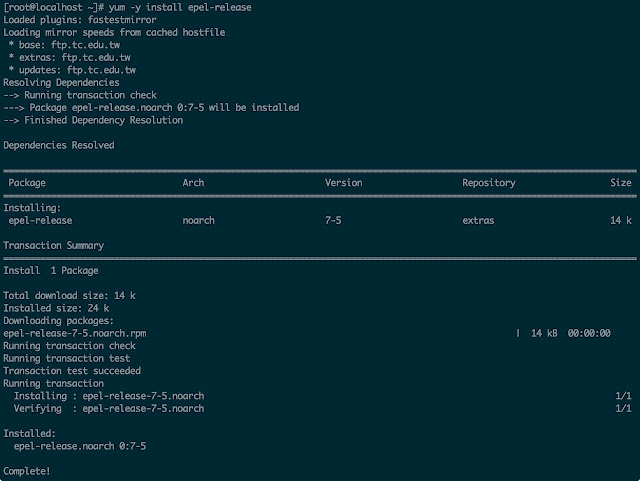
Task: Click 'Resolving Dependencies' line
Action: pos(61,82)
